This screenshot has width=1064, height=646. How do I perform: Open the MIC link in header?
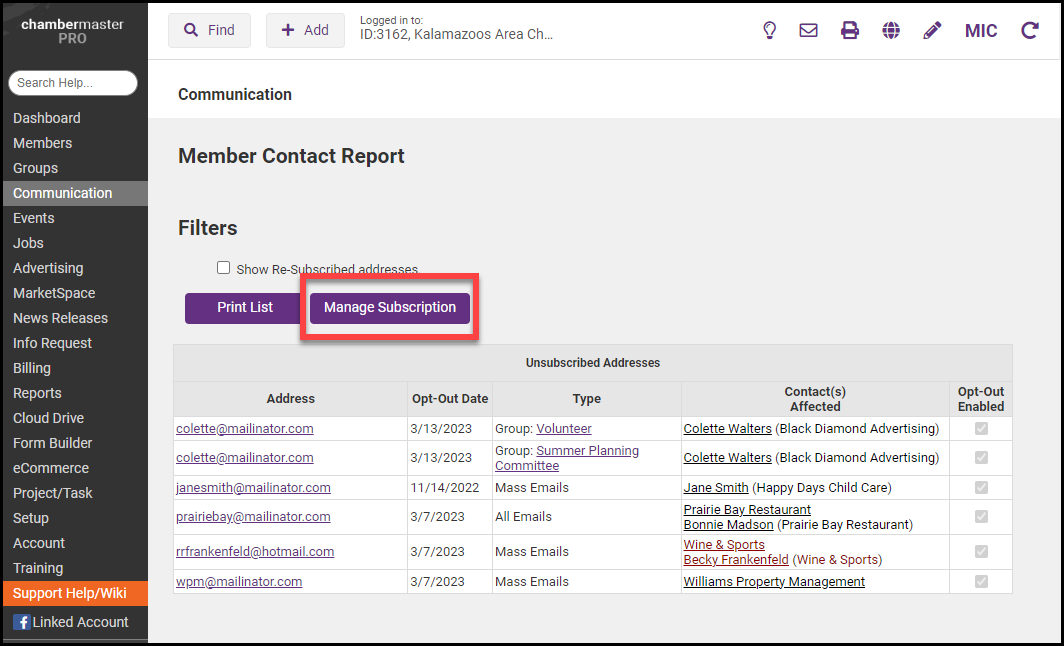pos(980,31)
